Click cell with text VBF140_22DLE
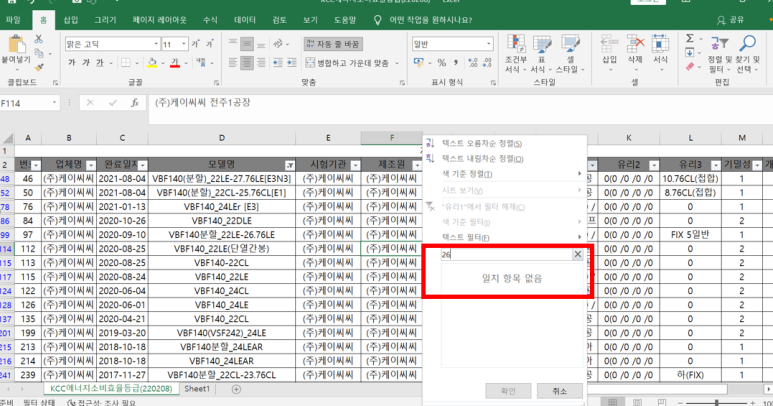The image size is (773, 406). tap(221, 220)
